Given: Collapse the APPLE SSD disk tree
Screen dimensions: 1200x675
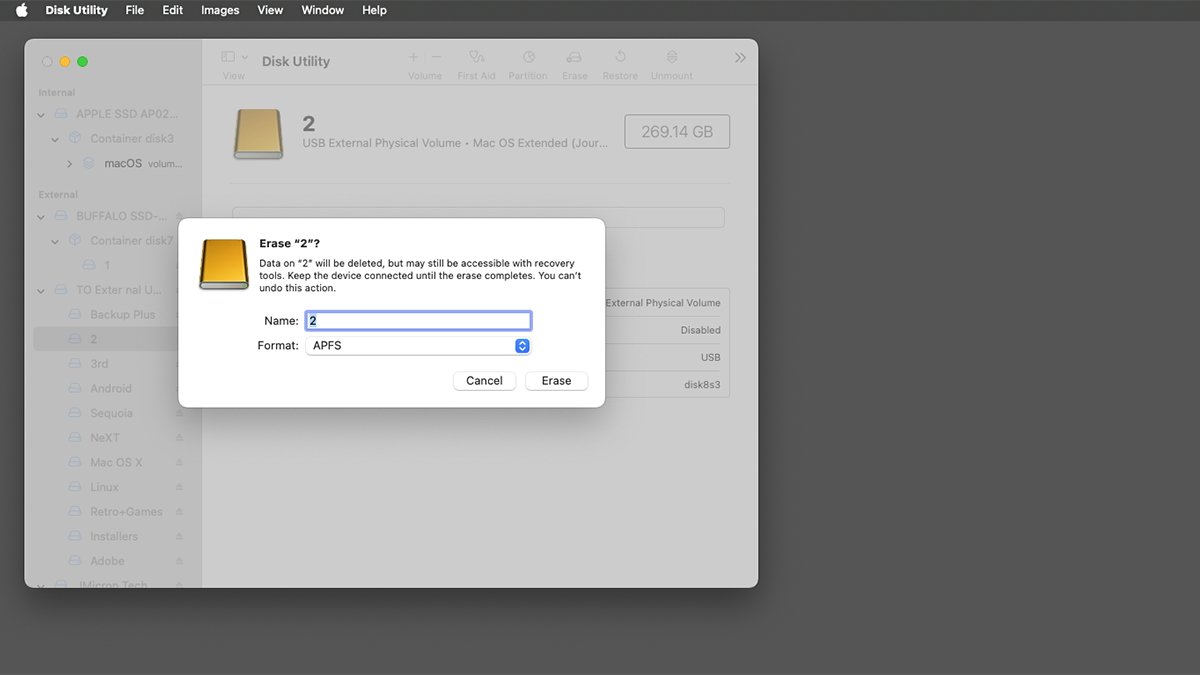Looking at the screenshot, I should point(41,114).
